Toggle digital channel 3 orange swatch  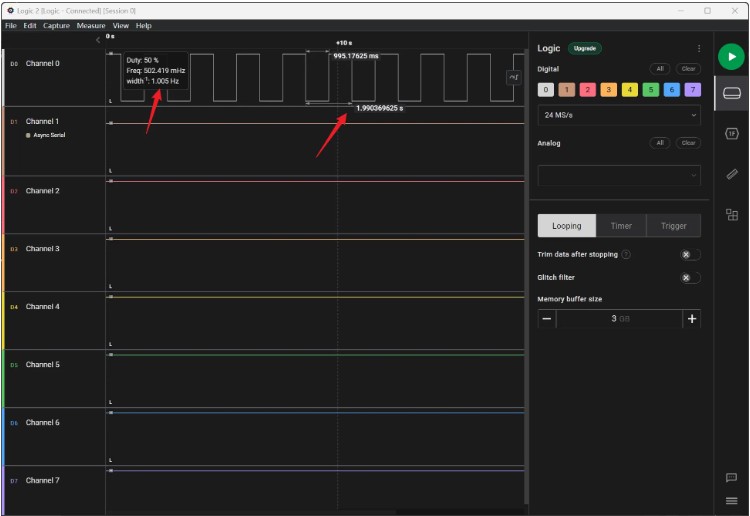[x=608, y=90]
